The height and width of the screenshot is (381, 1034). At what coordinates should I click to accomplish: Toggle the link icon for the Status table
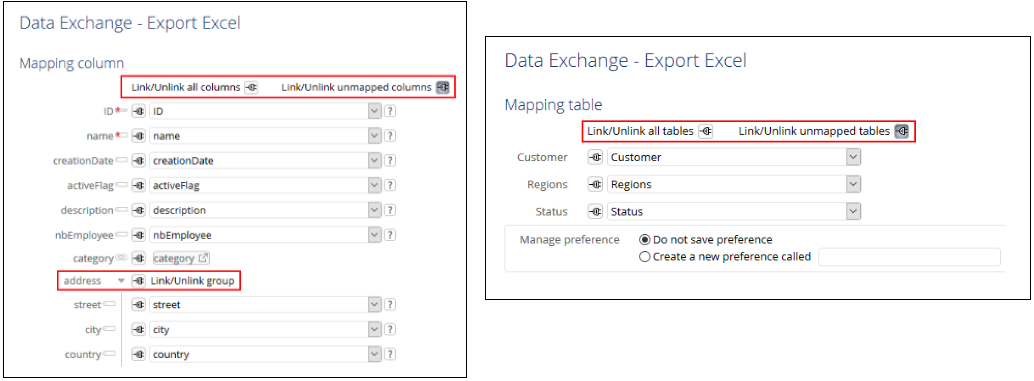[x=594, y=212]
